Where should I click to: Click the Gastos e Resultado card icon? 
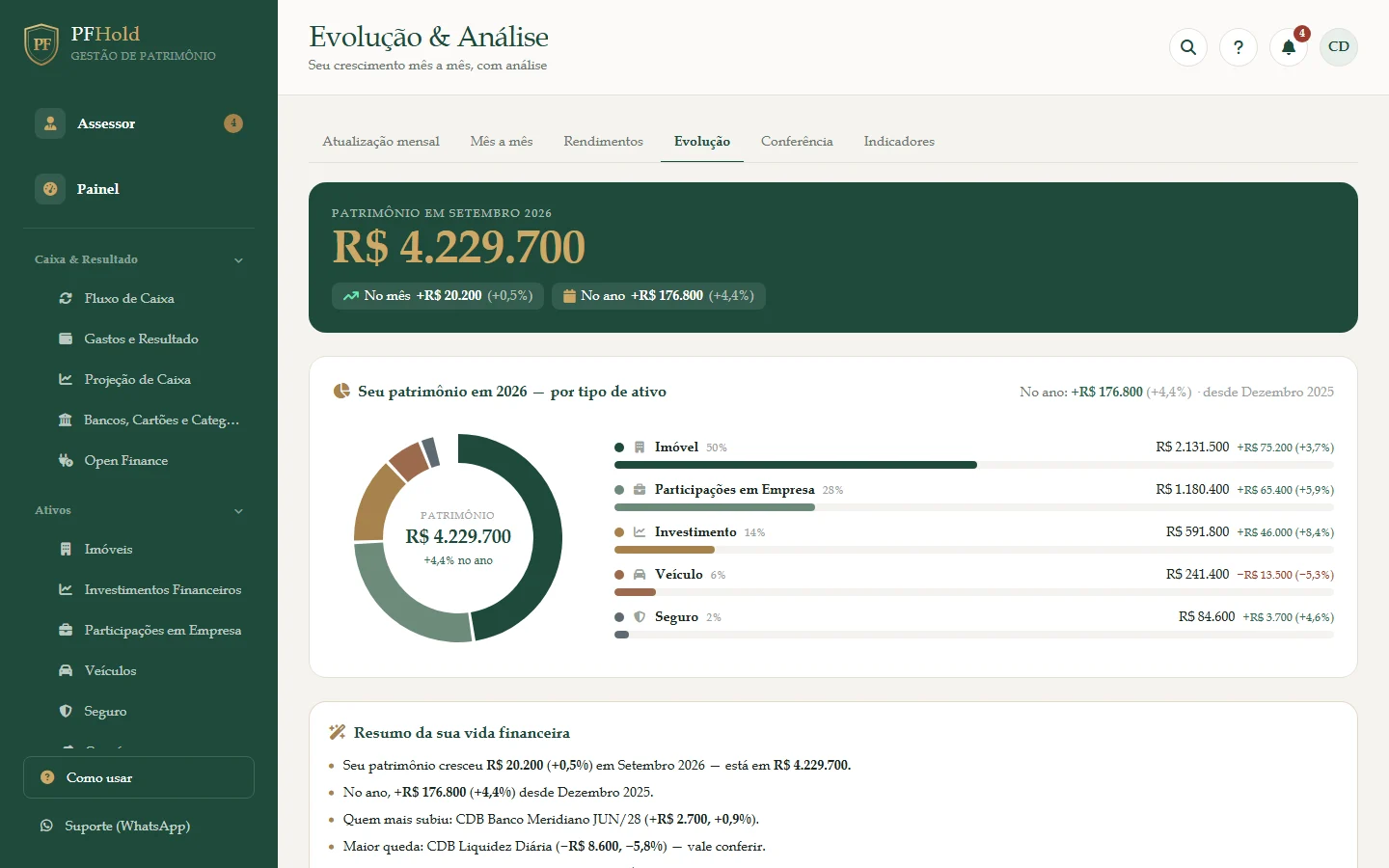tap(66, 339)
